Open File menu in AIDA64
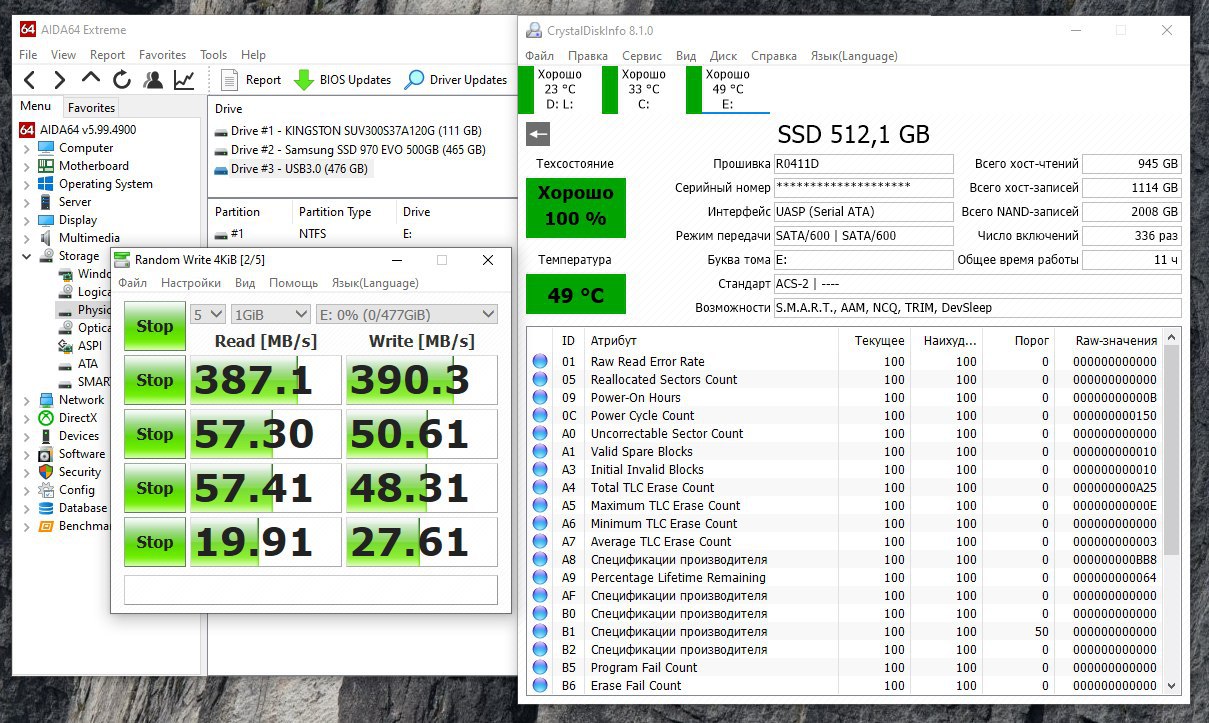The height and width of the screenshot is (723, 1209). coord(28,55)
